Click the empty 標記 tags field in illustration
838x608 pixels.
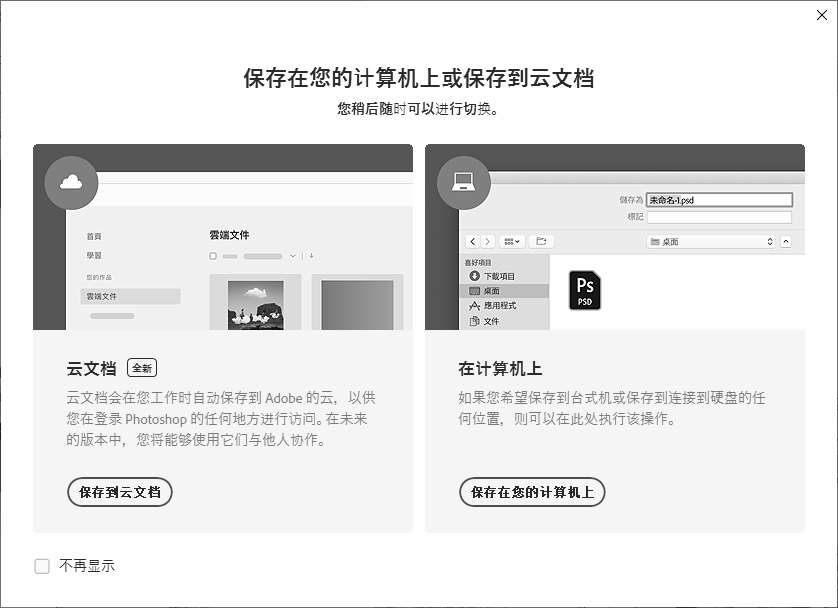[x=719, y=216]
